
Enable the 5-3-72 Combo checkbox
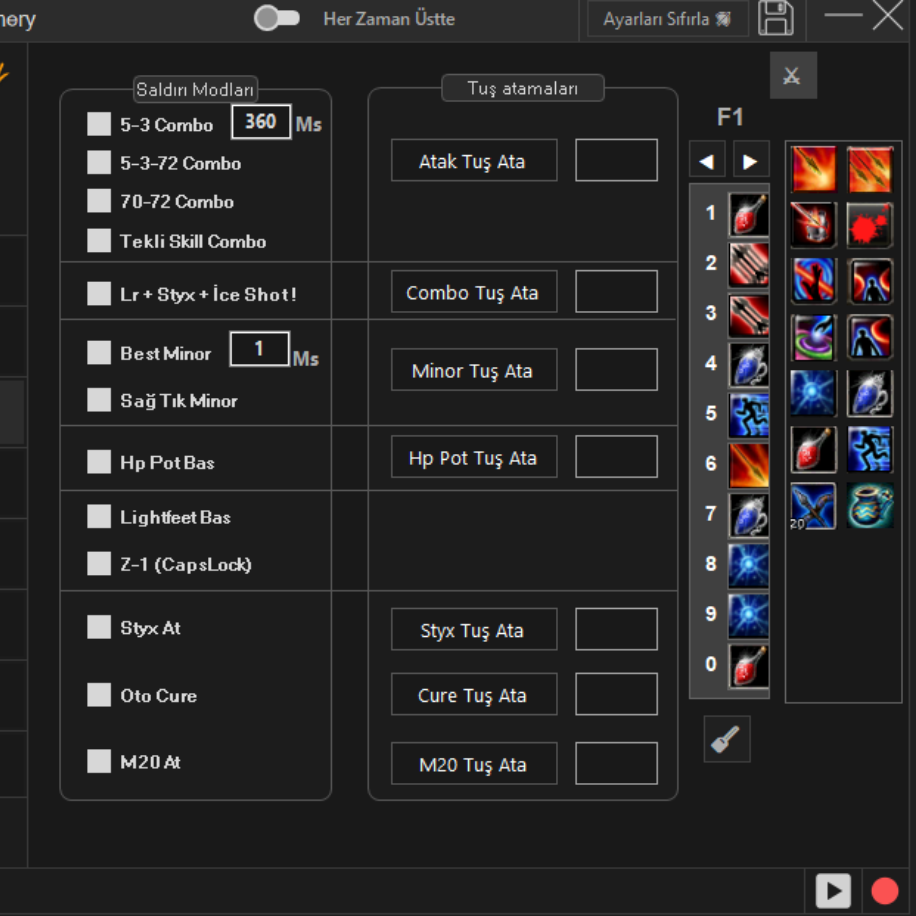(x=99, y=162)
